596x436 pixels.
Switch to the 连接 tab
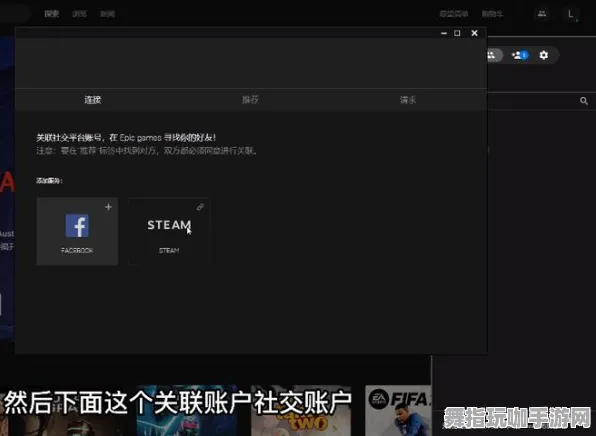pos(93,100)
